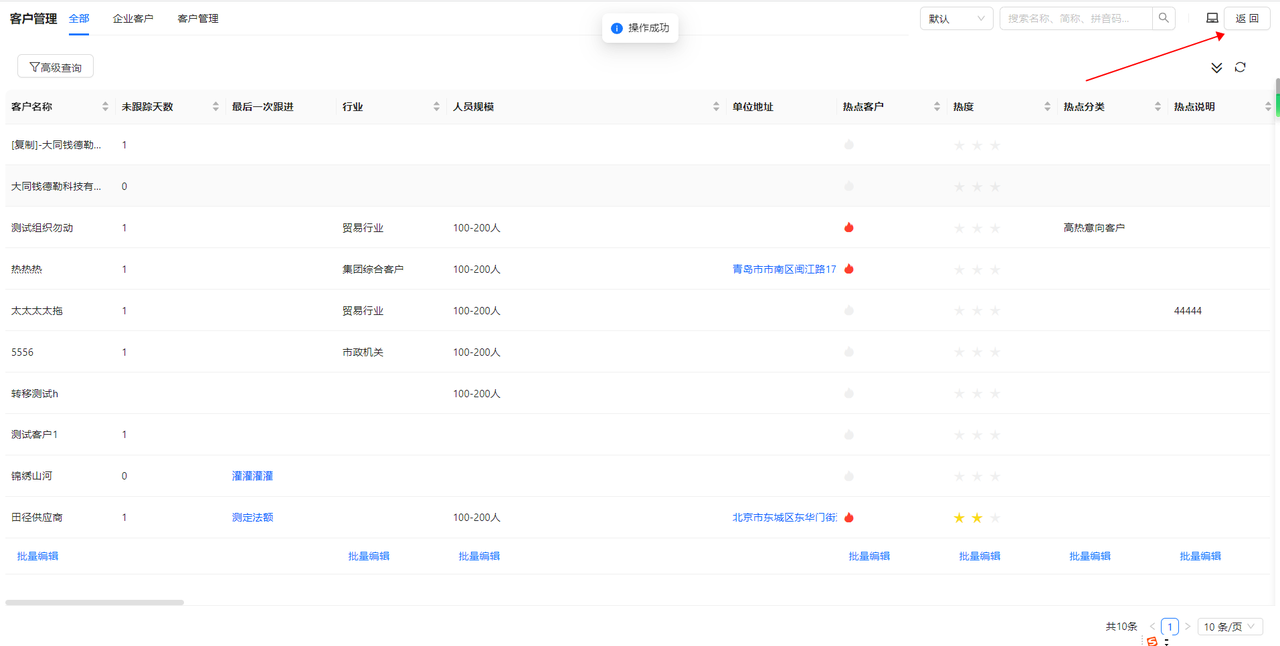
Task: Set first star for 热热热 heat
Action: [x=959, y=269]
